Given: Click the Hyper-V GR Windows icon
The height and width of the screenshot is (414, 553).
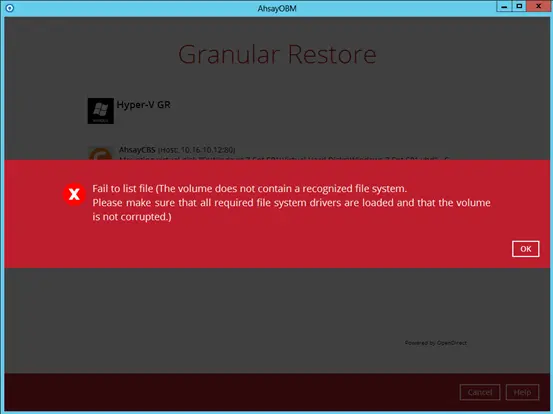Looking at the screenshot, I should pos(101,111).
